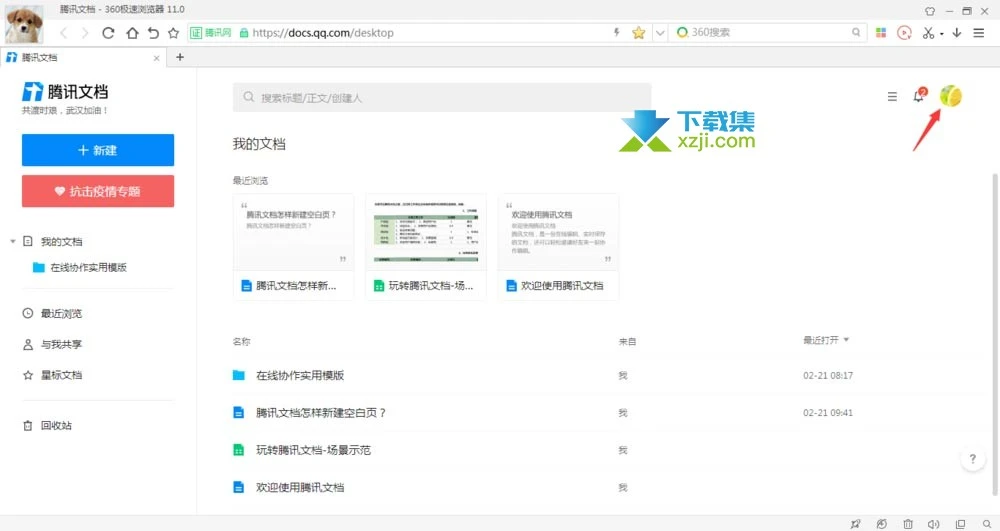Click the back navigation arrow
1000x531 pixels.
pyautogui.click(x=64, y=33)
